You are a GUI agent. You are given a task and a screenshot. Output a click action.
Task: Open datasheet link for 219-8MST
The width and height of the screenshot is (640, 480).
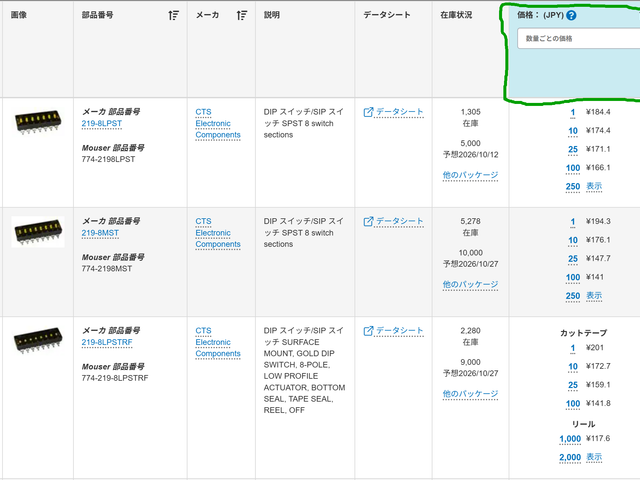tap(399, 221)
